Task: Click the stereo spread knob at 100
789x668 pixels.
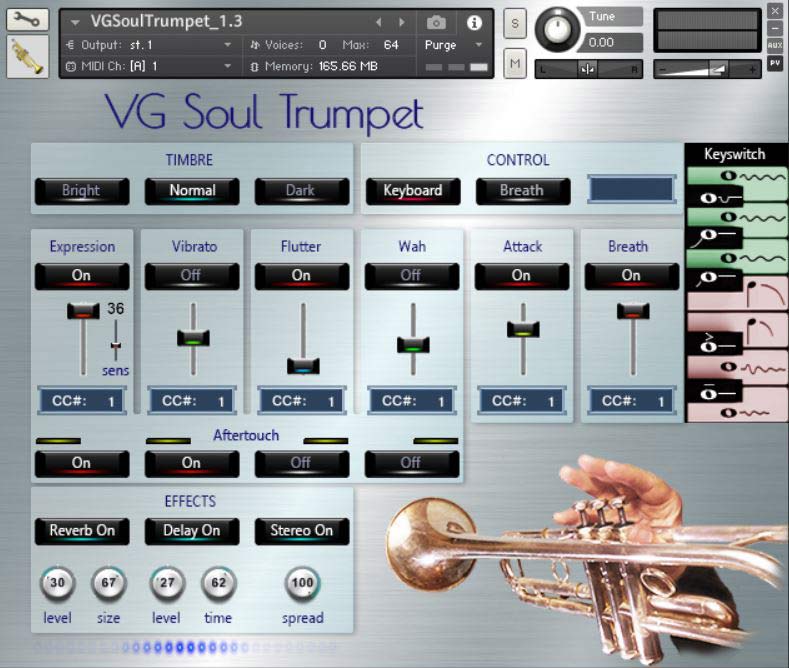Action: (302, 583)
